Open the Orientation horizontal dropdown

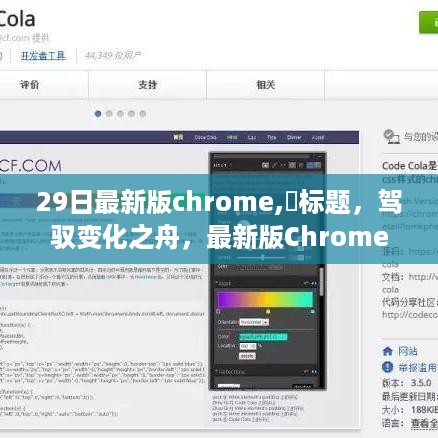pos(254,322)
